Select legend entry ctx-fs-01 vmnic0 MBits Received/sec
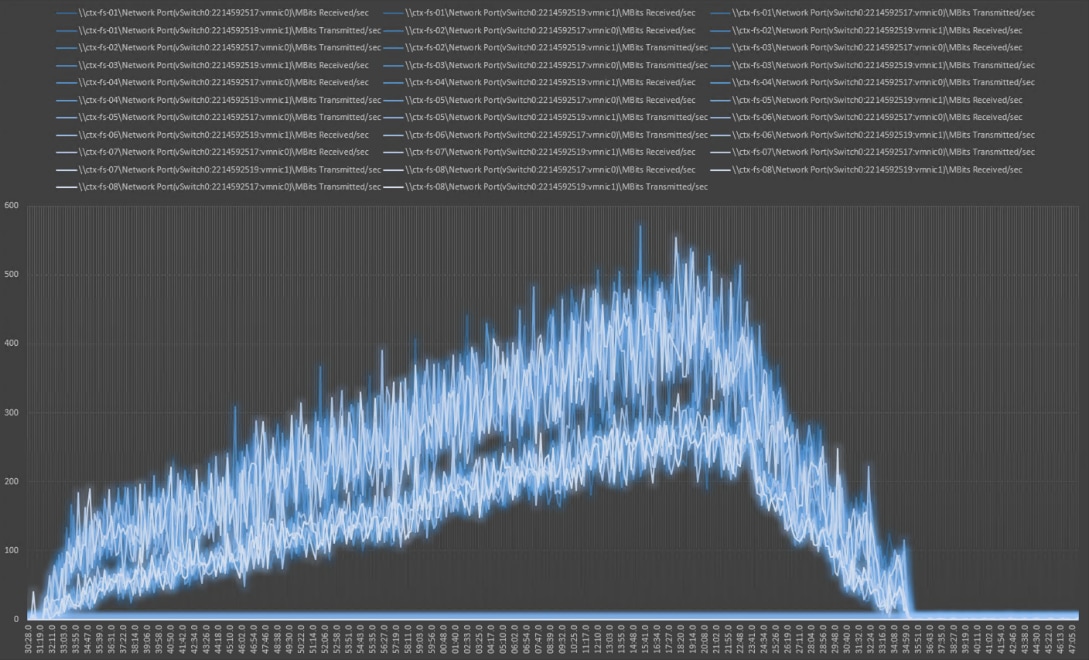 [x=213, y=13]
